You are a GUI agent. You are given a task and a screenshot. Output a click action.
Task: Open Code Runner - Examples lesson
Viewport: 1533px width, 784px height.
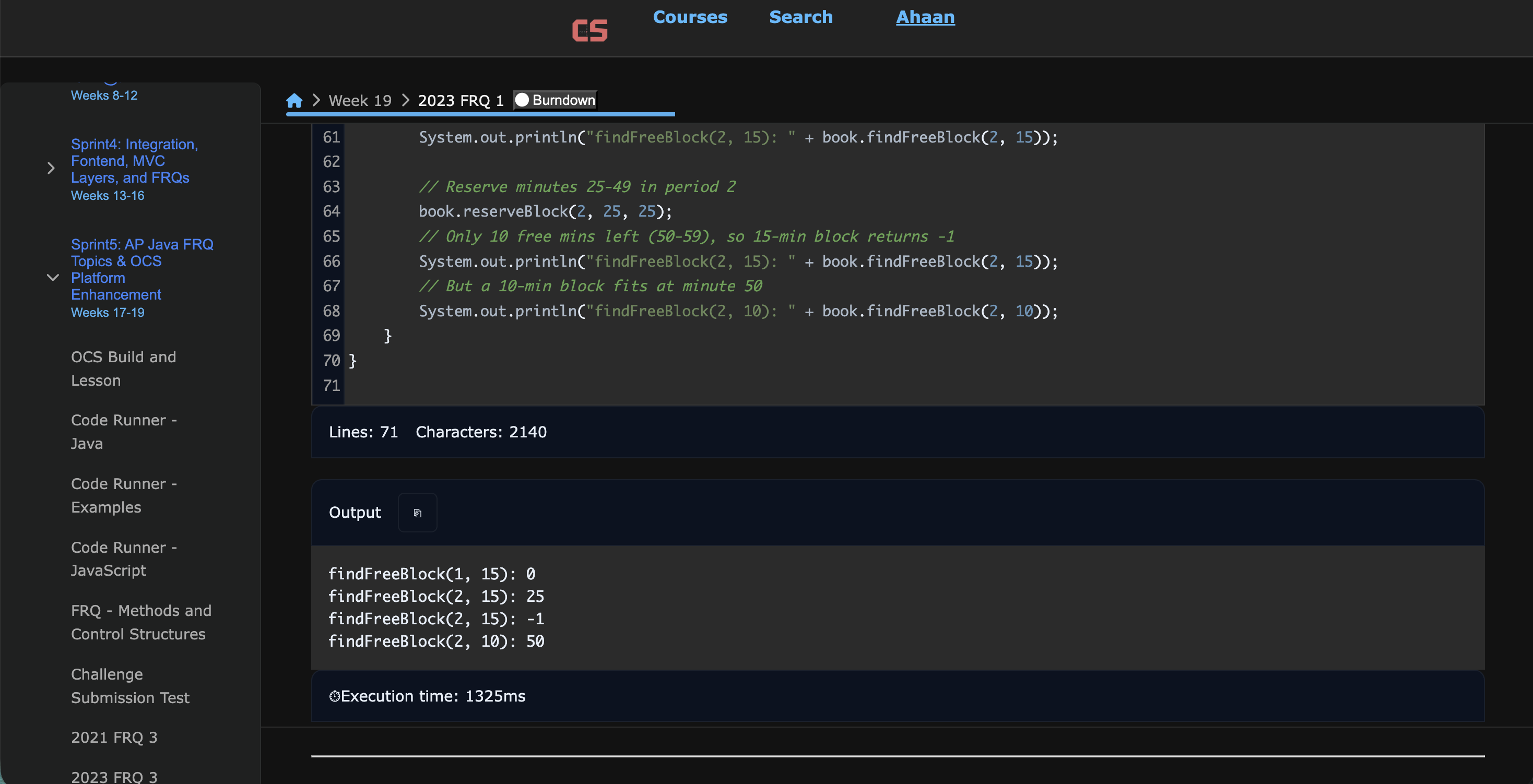pos(123,495)
